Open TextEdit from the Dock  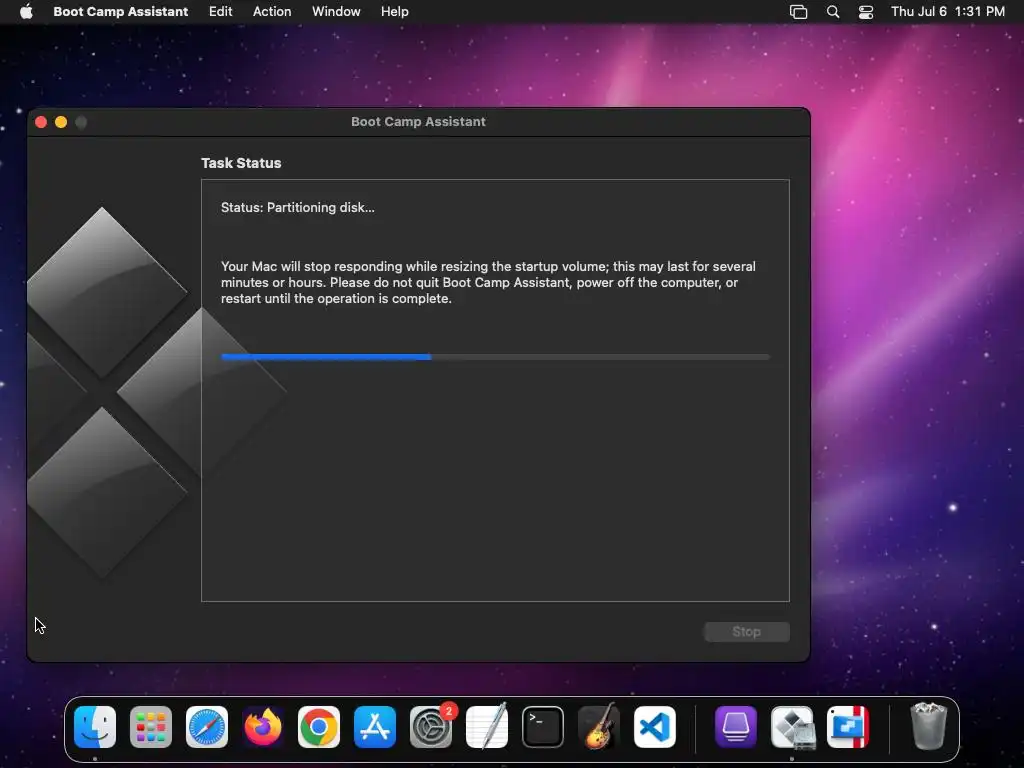(487, 727)
